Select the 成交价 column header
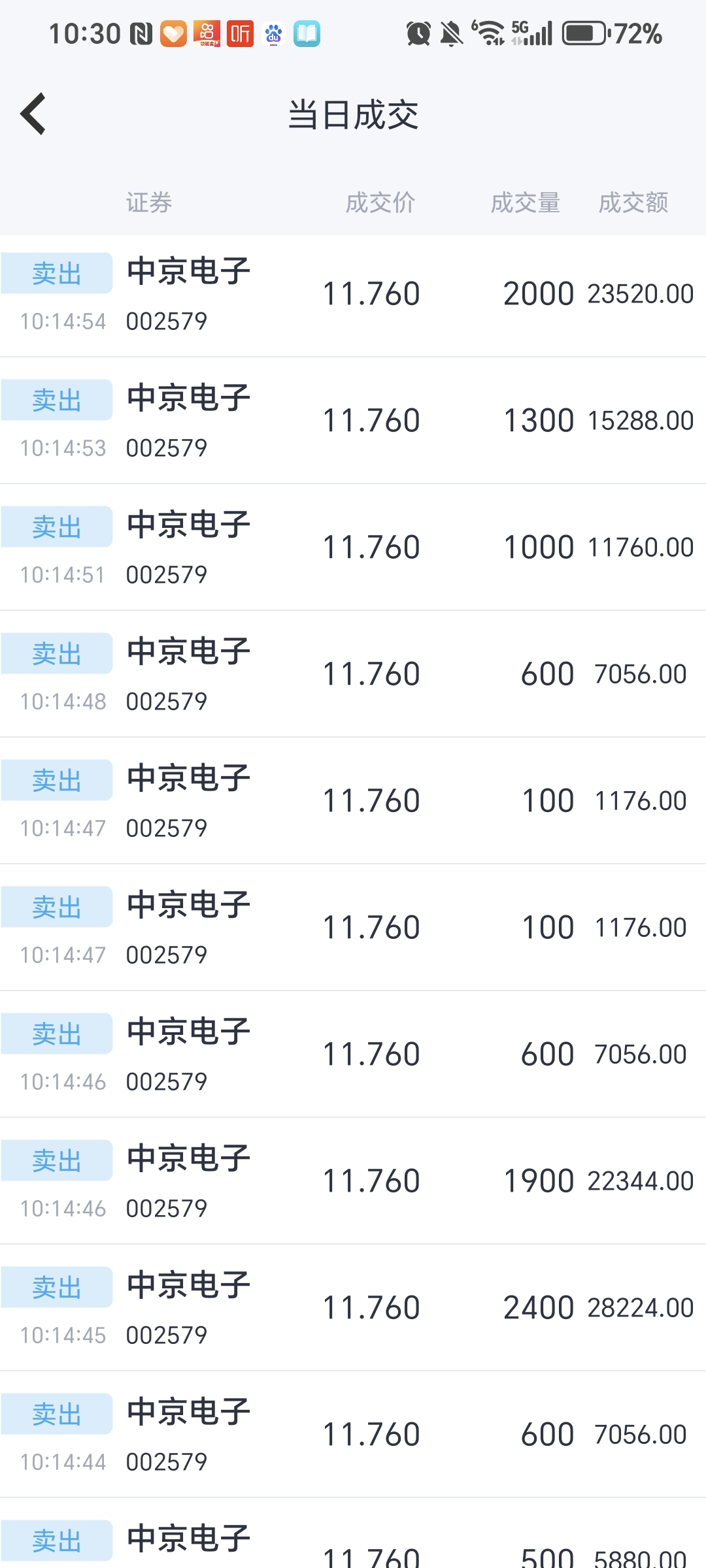The image size is (706, 1568). coord(380,203)
